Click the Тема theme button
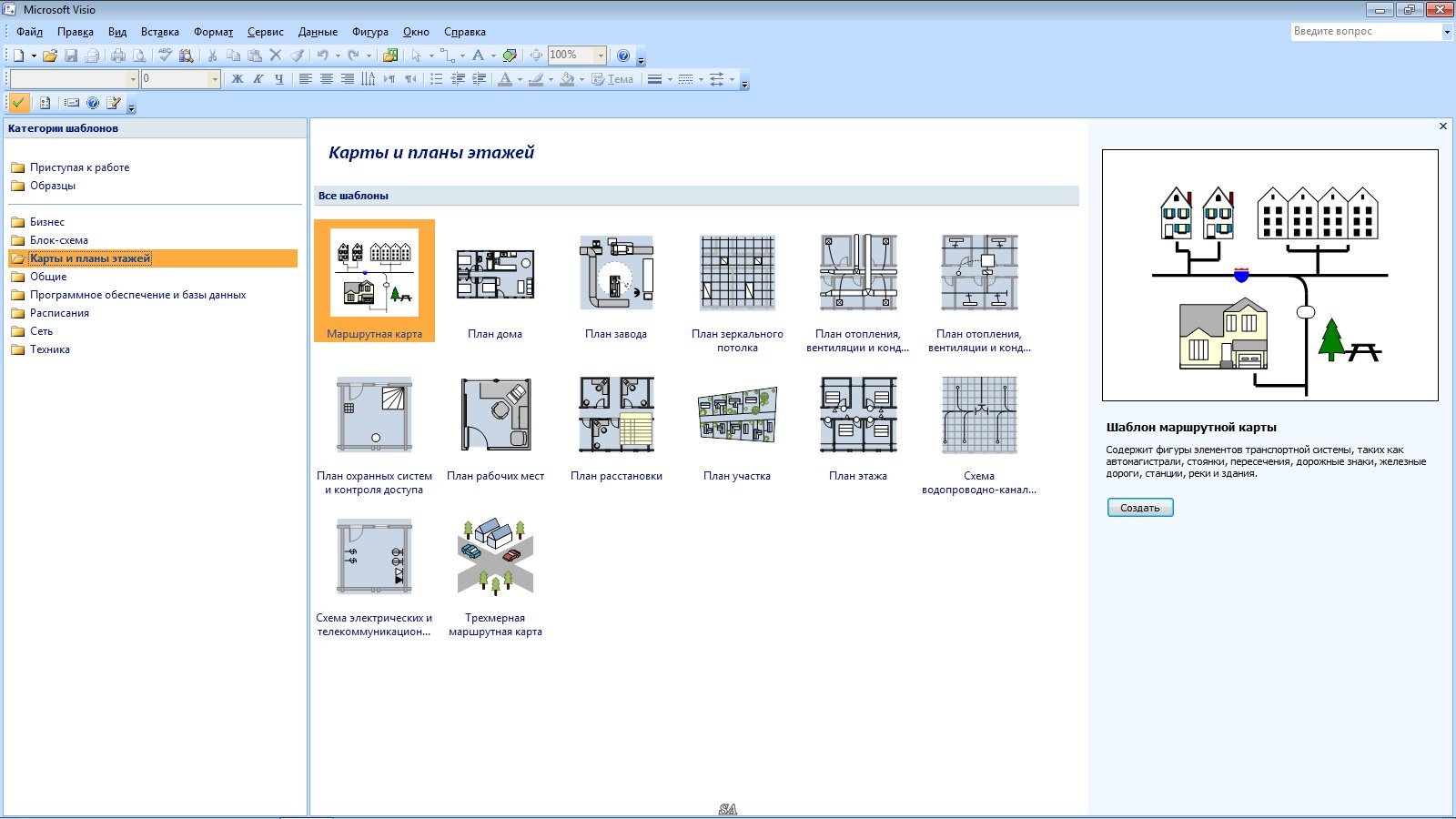1456x819 pixels. point(612,79)
